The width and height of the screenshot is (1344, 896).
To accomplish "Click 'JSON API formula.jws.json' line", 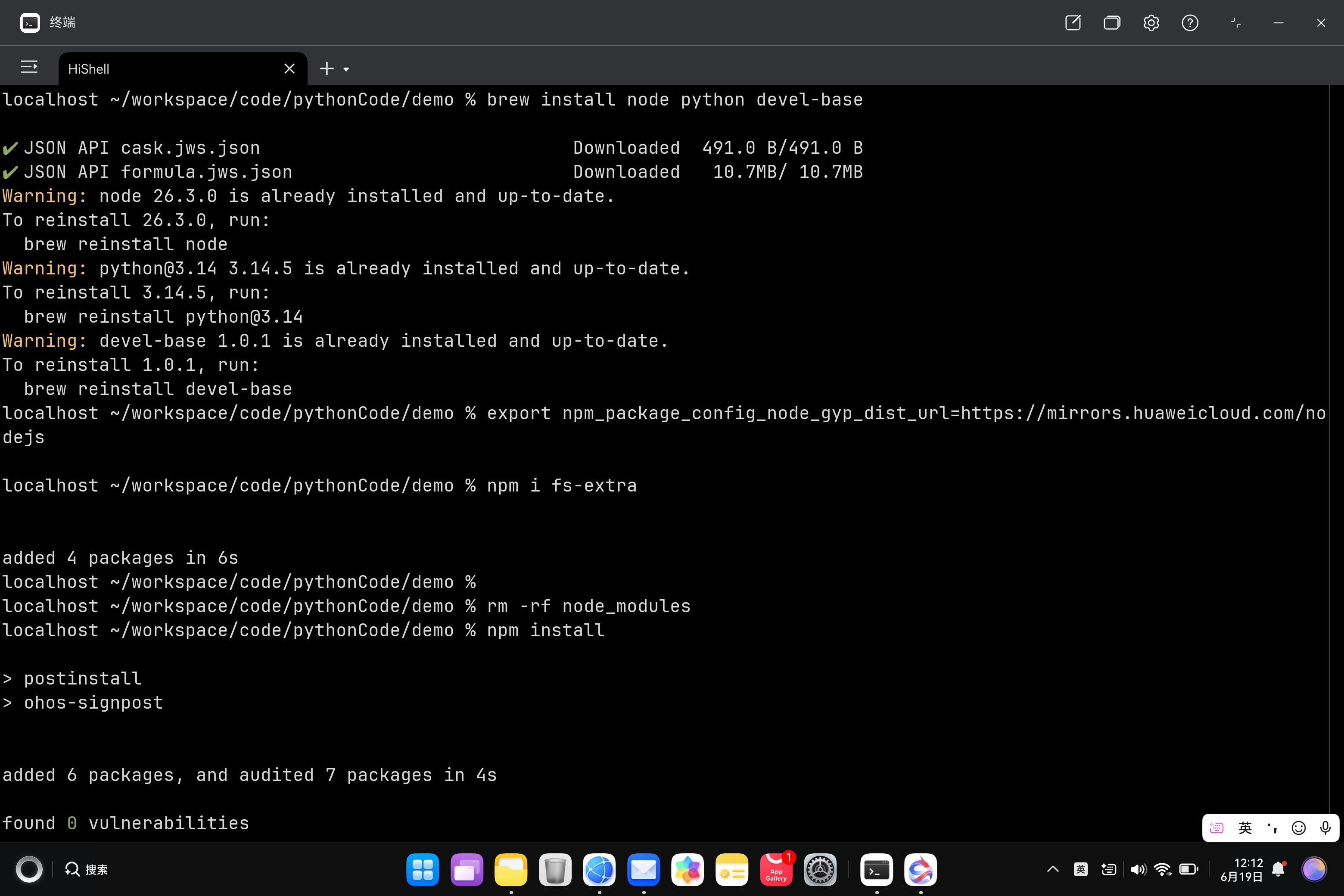I will click(432, 172).
